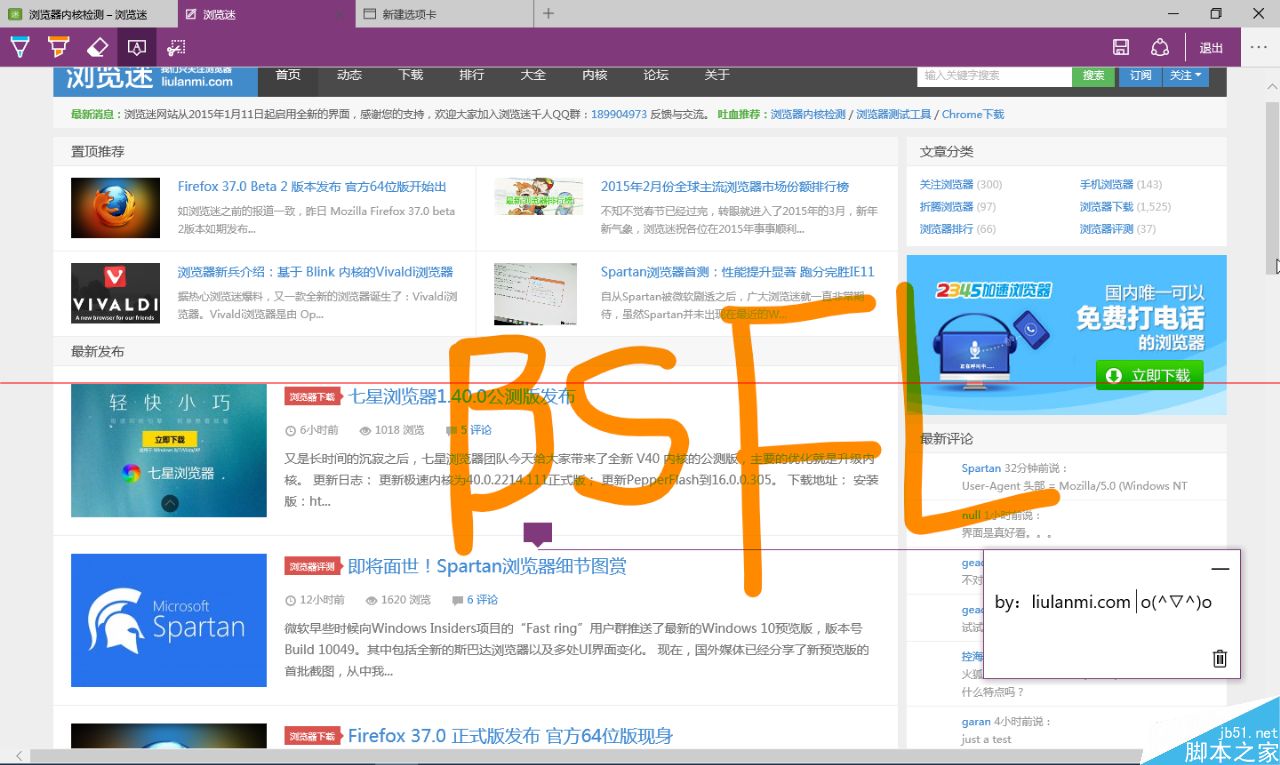Open Spartan浏览器首测 article link

[738, 272]
